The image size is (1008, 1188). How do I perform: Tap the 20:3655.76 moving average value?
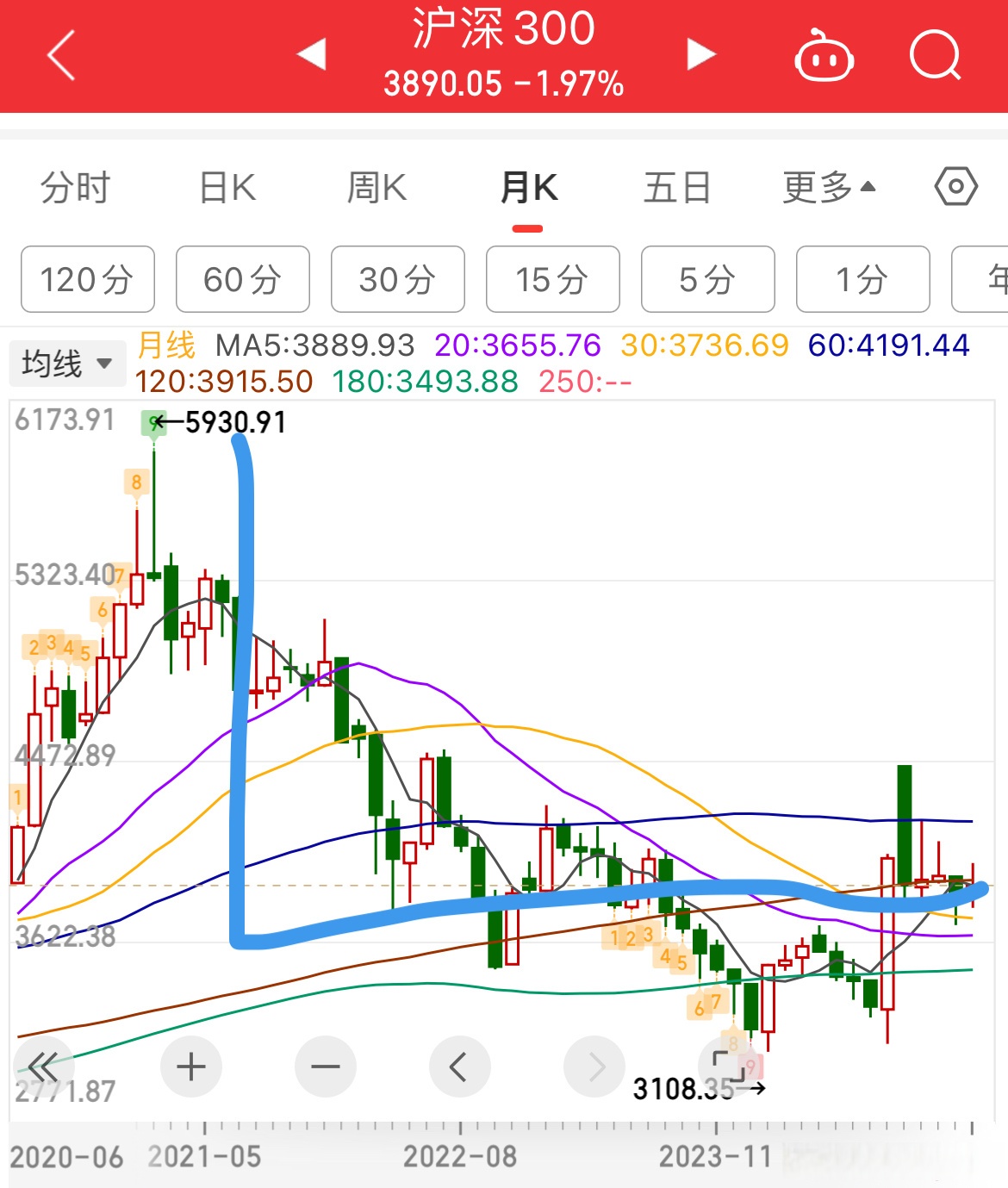[x=518, y=345]
